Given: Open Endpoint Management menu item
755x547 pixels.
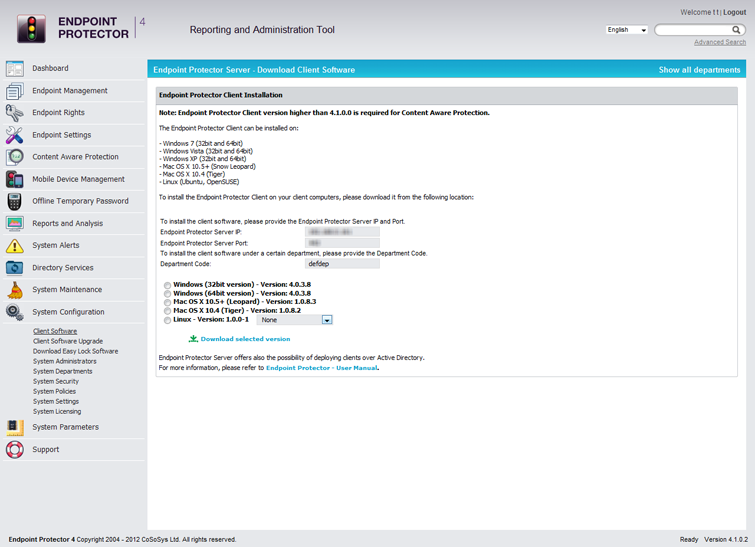Looking at the screenshot, I should pos(70,91).
